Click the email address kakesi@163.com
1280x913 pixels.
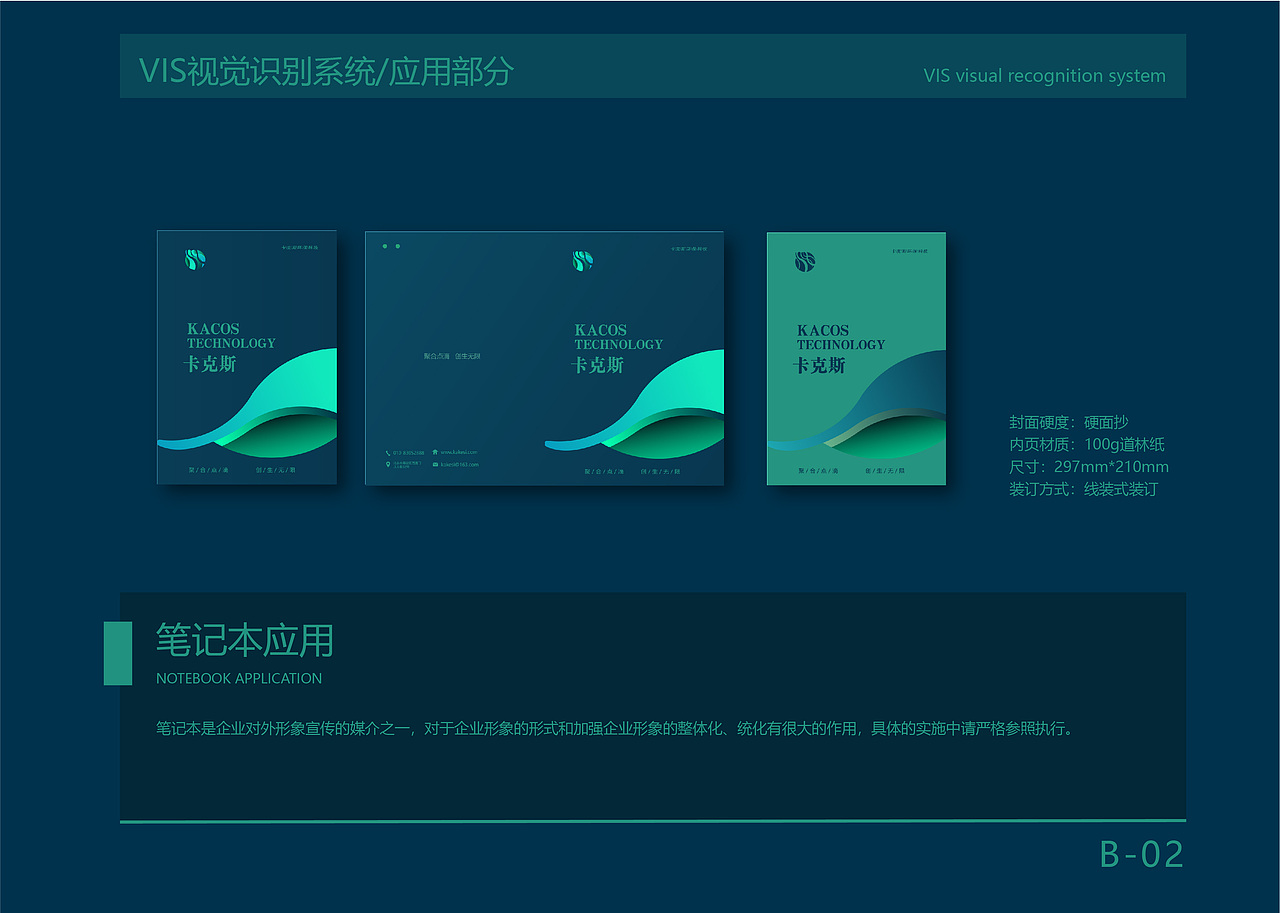[x=462, y=465]
